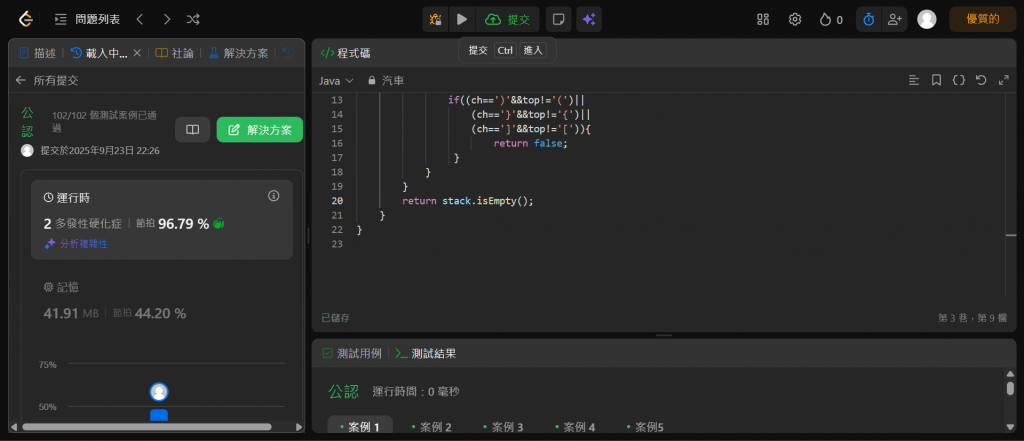Toggle the timer stopwatch icon

[x=869, y=20]
